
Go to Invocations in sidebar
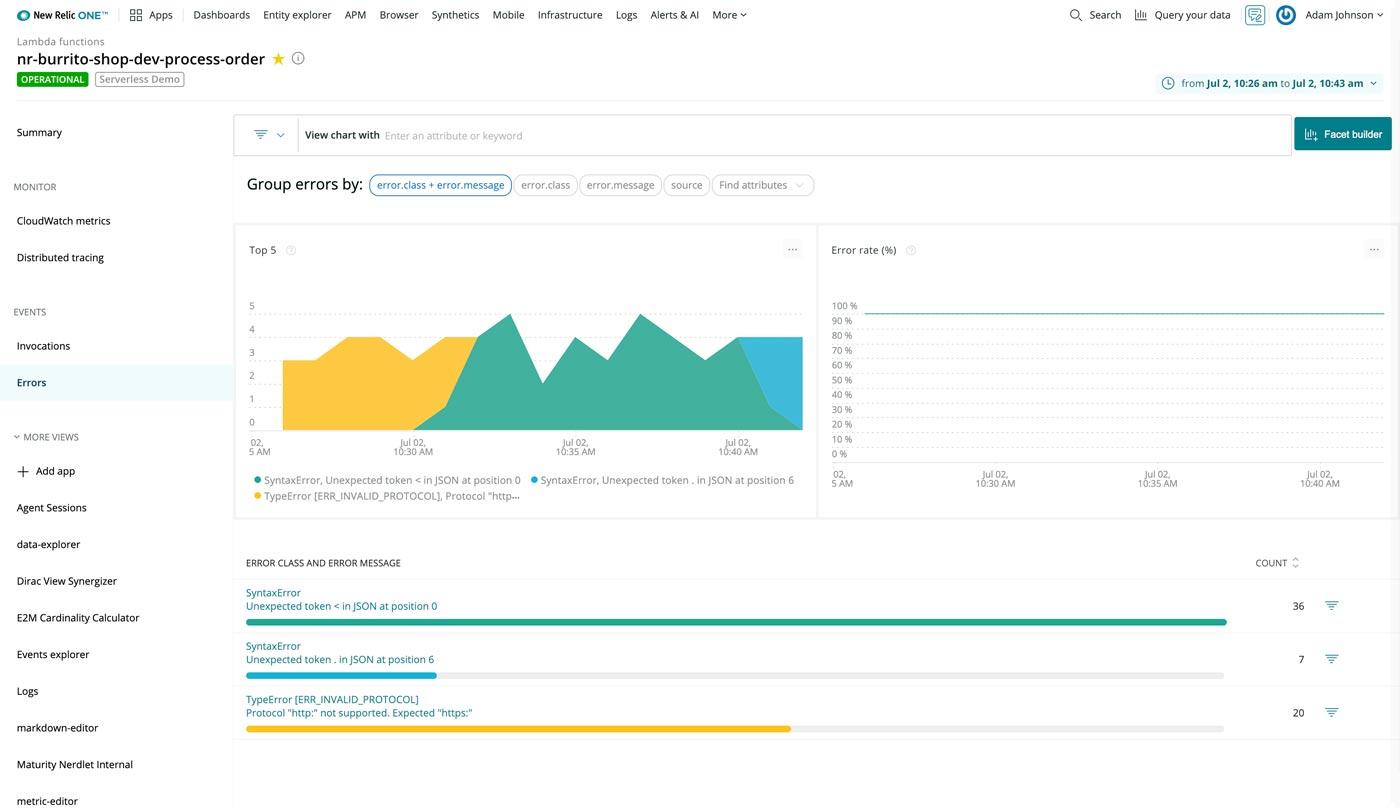point(43,346)
